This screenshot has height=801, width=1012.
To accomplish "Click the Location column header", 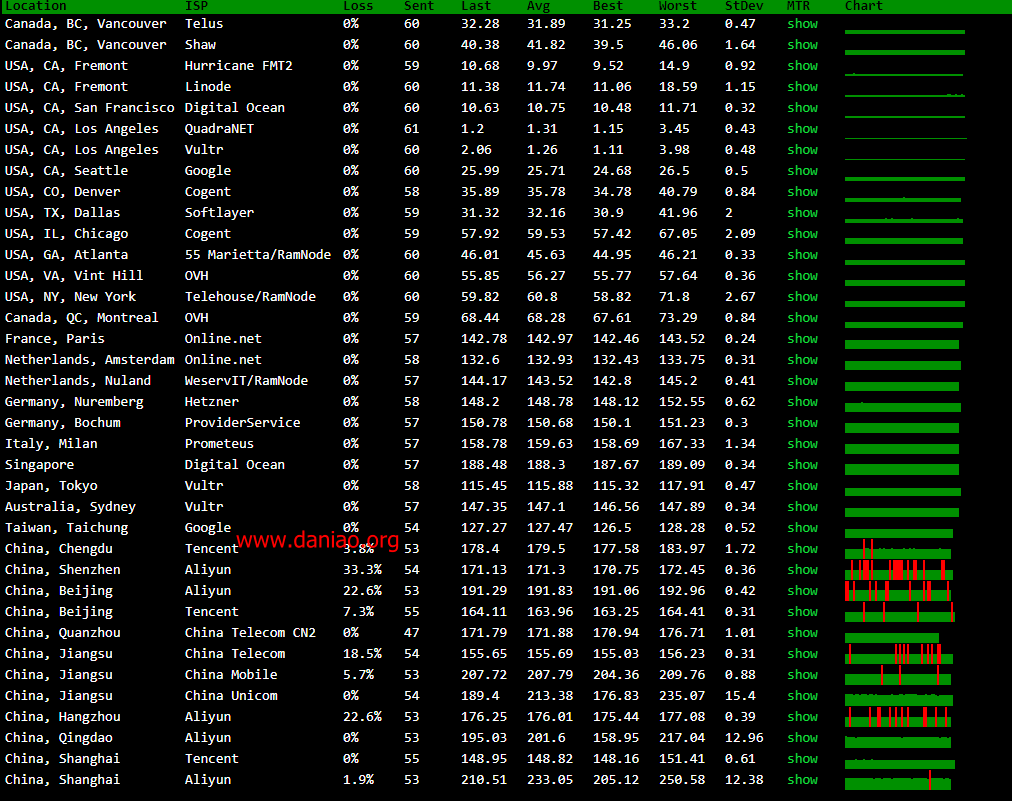I will [x=35, y=6].
